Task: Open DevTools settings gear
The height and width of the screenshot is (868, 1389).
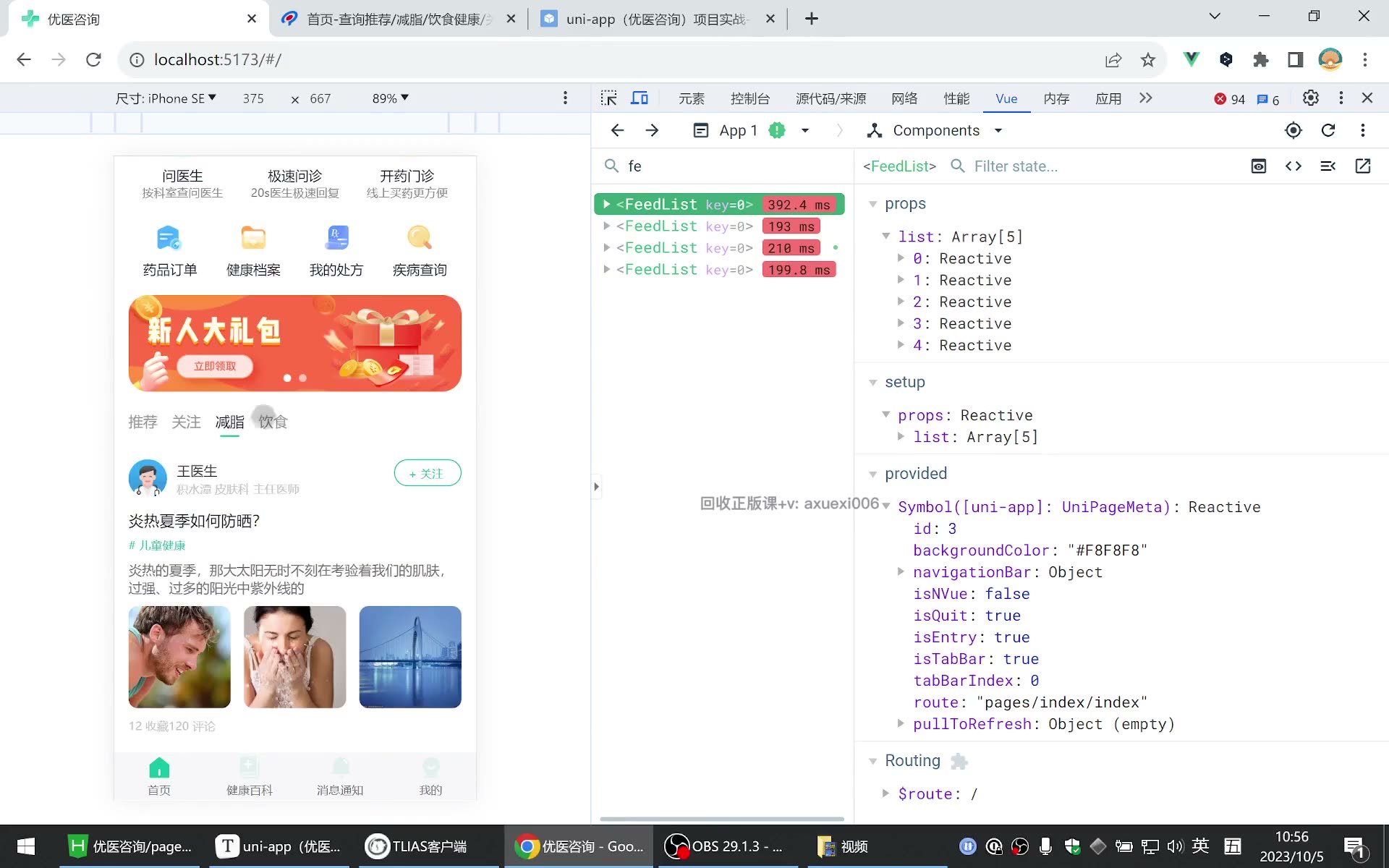Action: (1310, 98)
